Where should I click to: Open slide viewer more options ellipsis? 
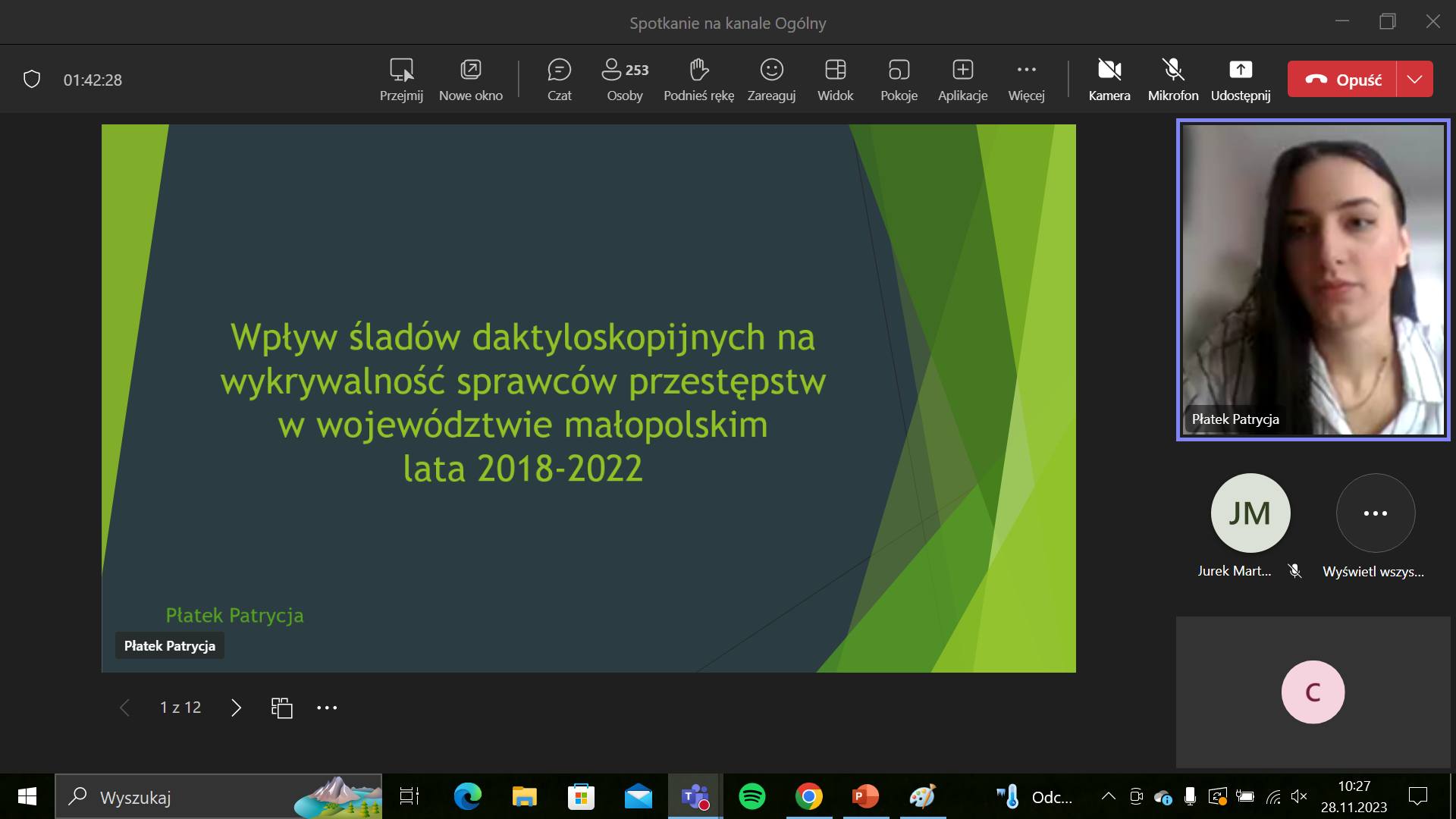(x=327, y=708)
